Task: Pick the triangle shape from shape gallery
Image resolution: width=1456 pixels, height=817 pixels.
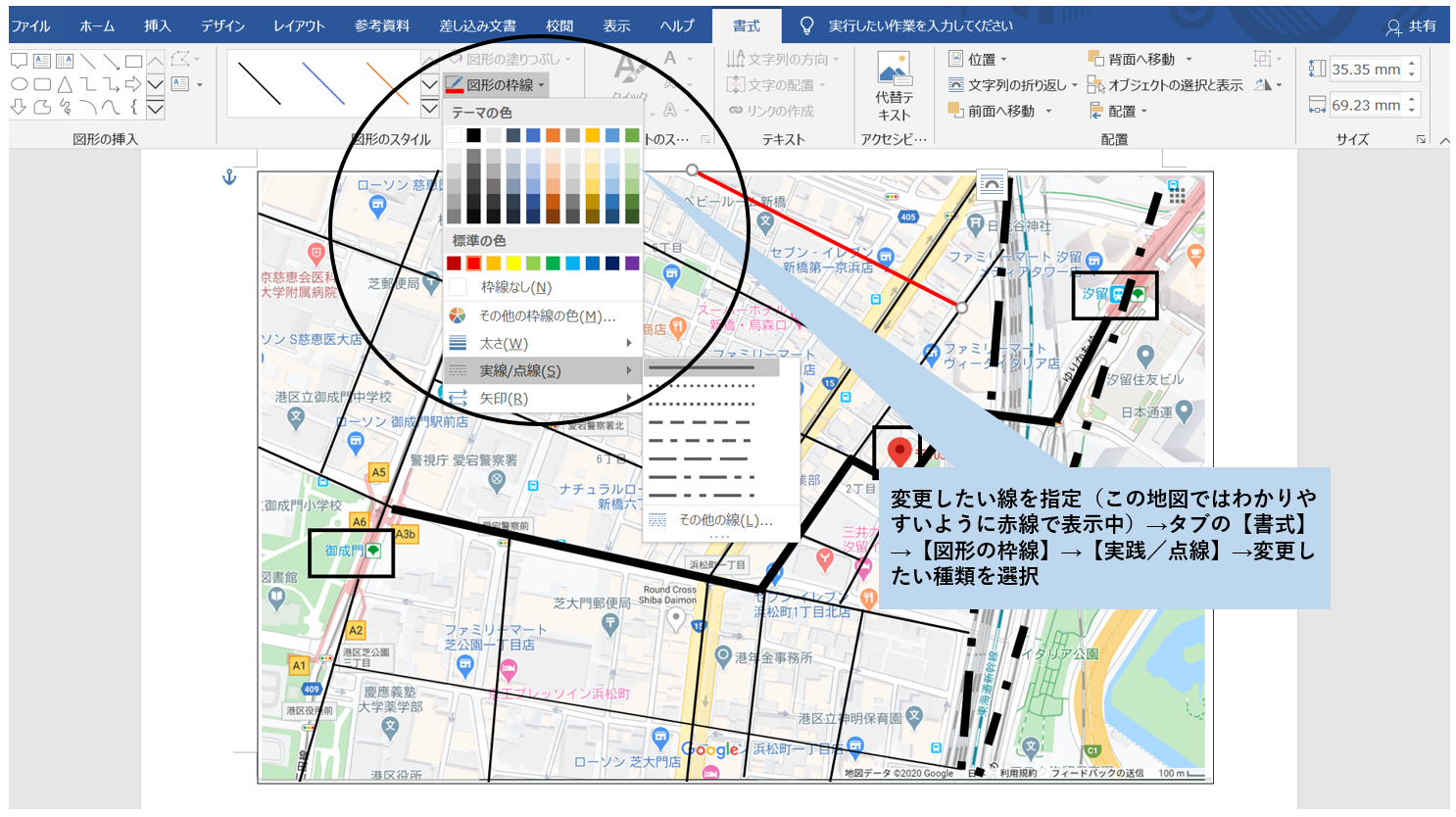Action: 65,84
